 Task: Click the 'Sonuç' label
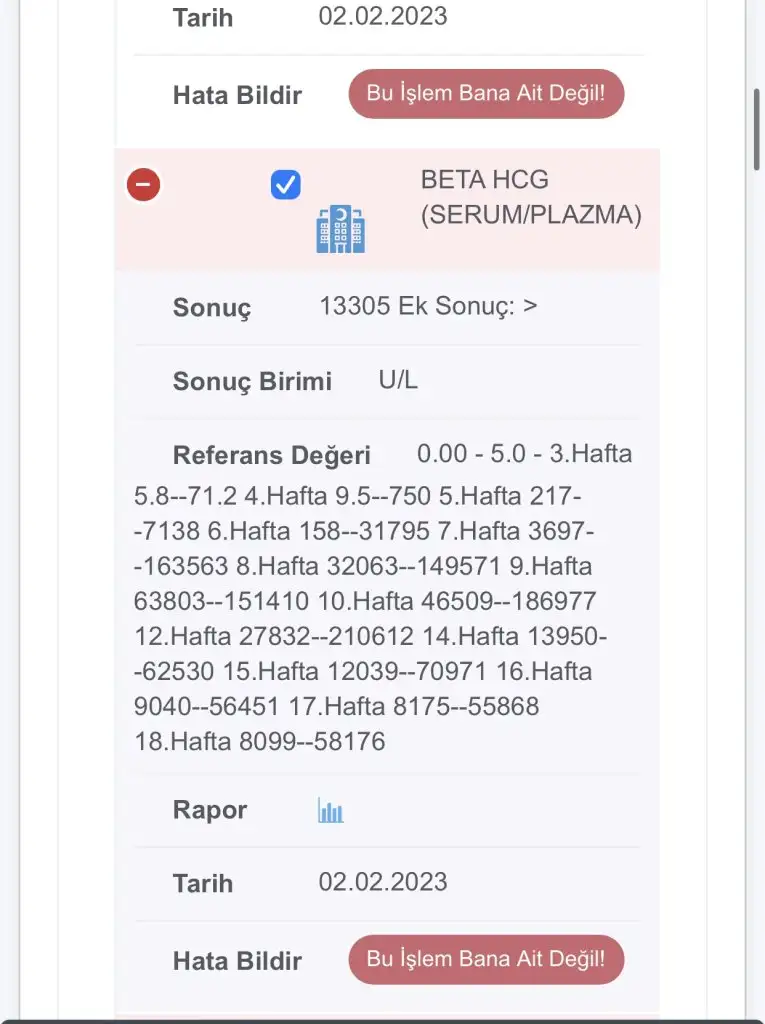click(212, 307)
